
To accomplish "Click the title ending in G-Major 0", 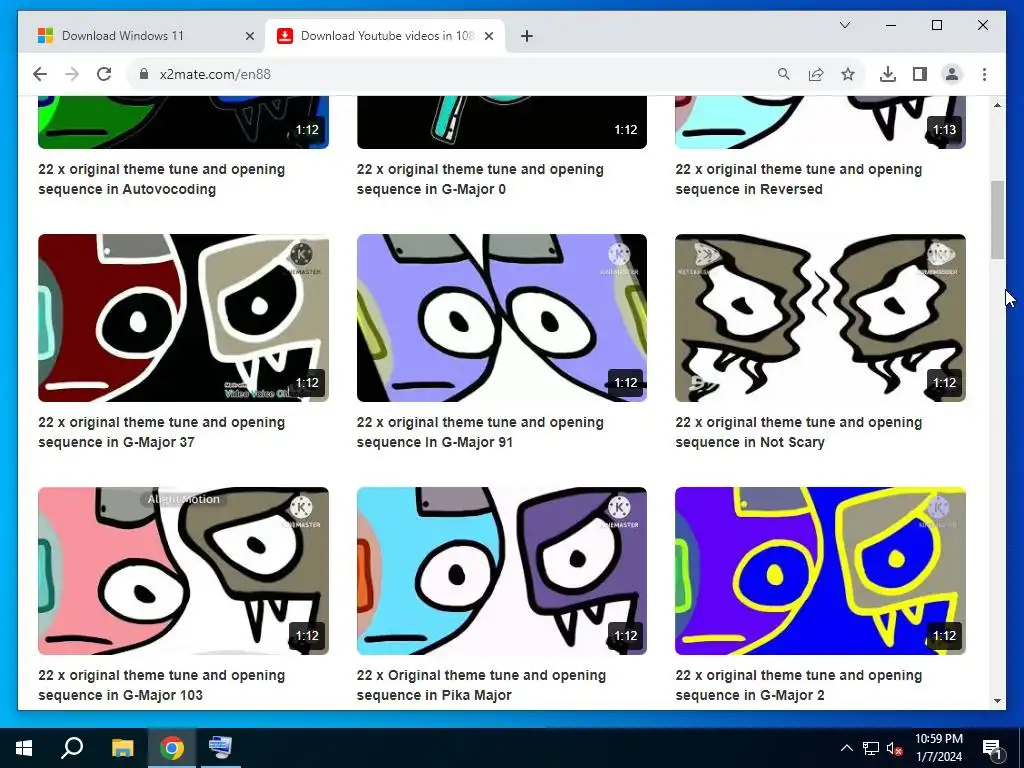I will (480, 179).
